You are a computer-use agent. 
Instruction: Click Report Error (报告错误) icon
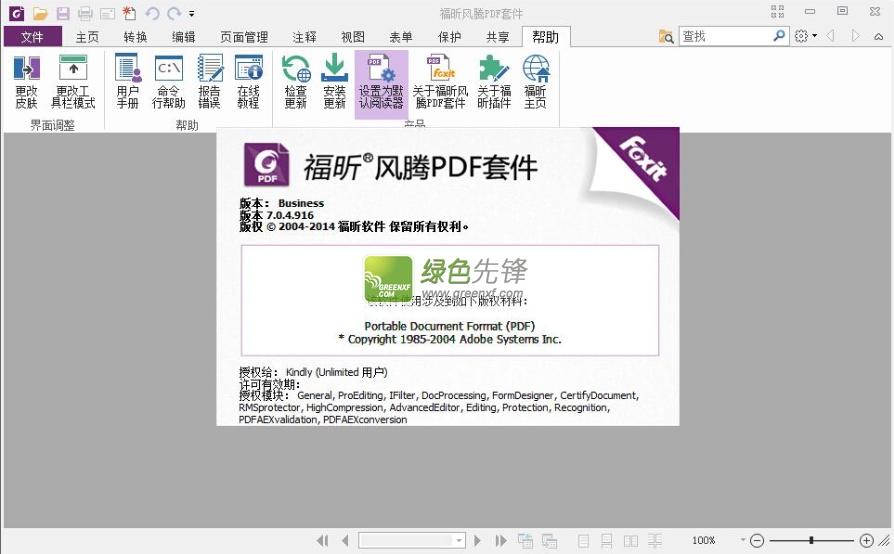[x=209, y=82]
